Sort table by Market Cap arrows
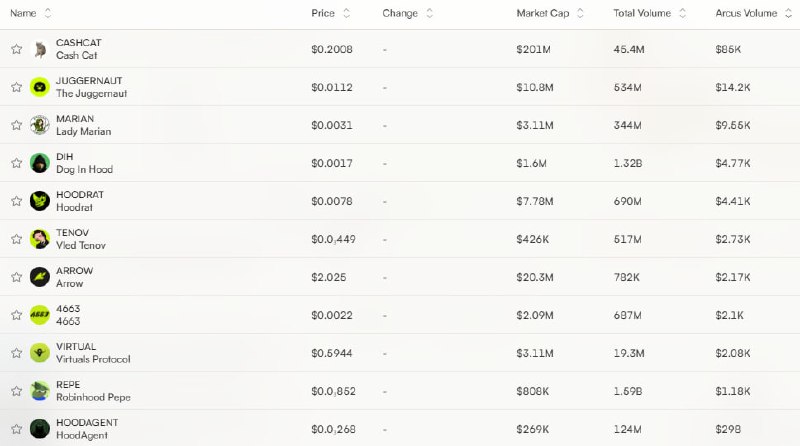Screen dimensions: 800x446 coord(580,13)
